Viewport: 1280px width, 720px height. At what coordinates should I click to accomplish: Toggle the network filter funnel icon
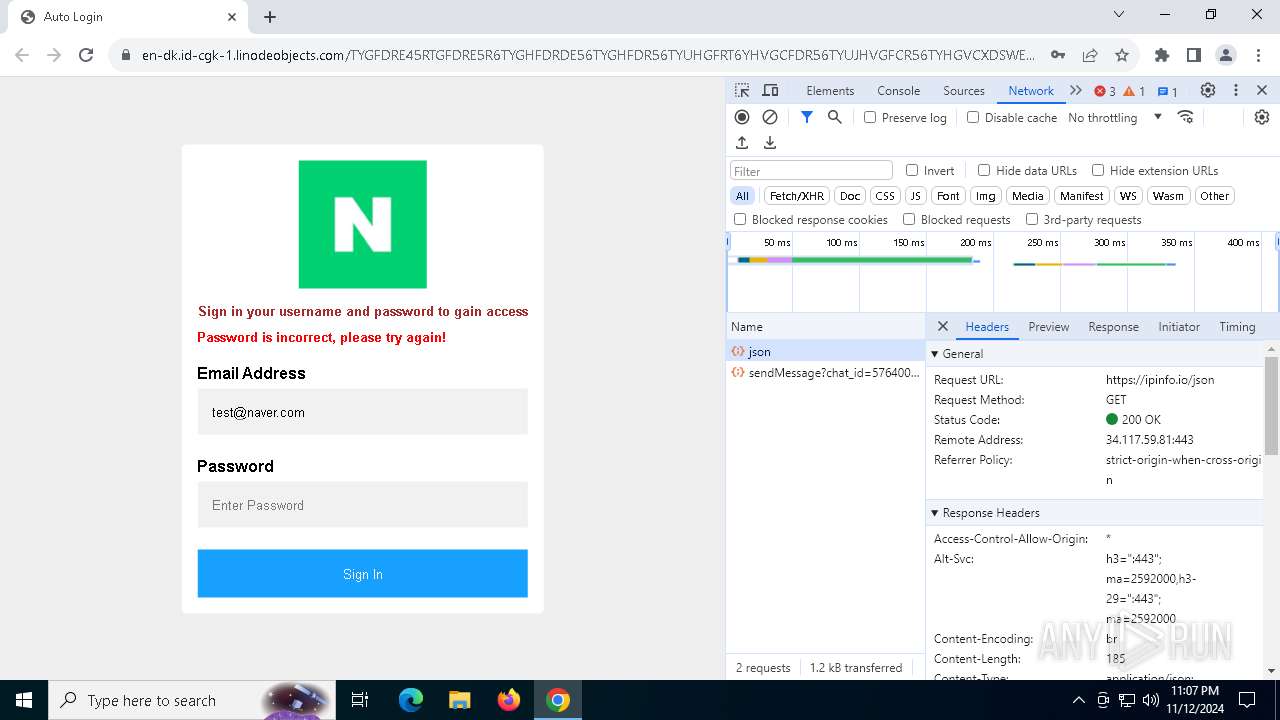tap(807, 117)
